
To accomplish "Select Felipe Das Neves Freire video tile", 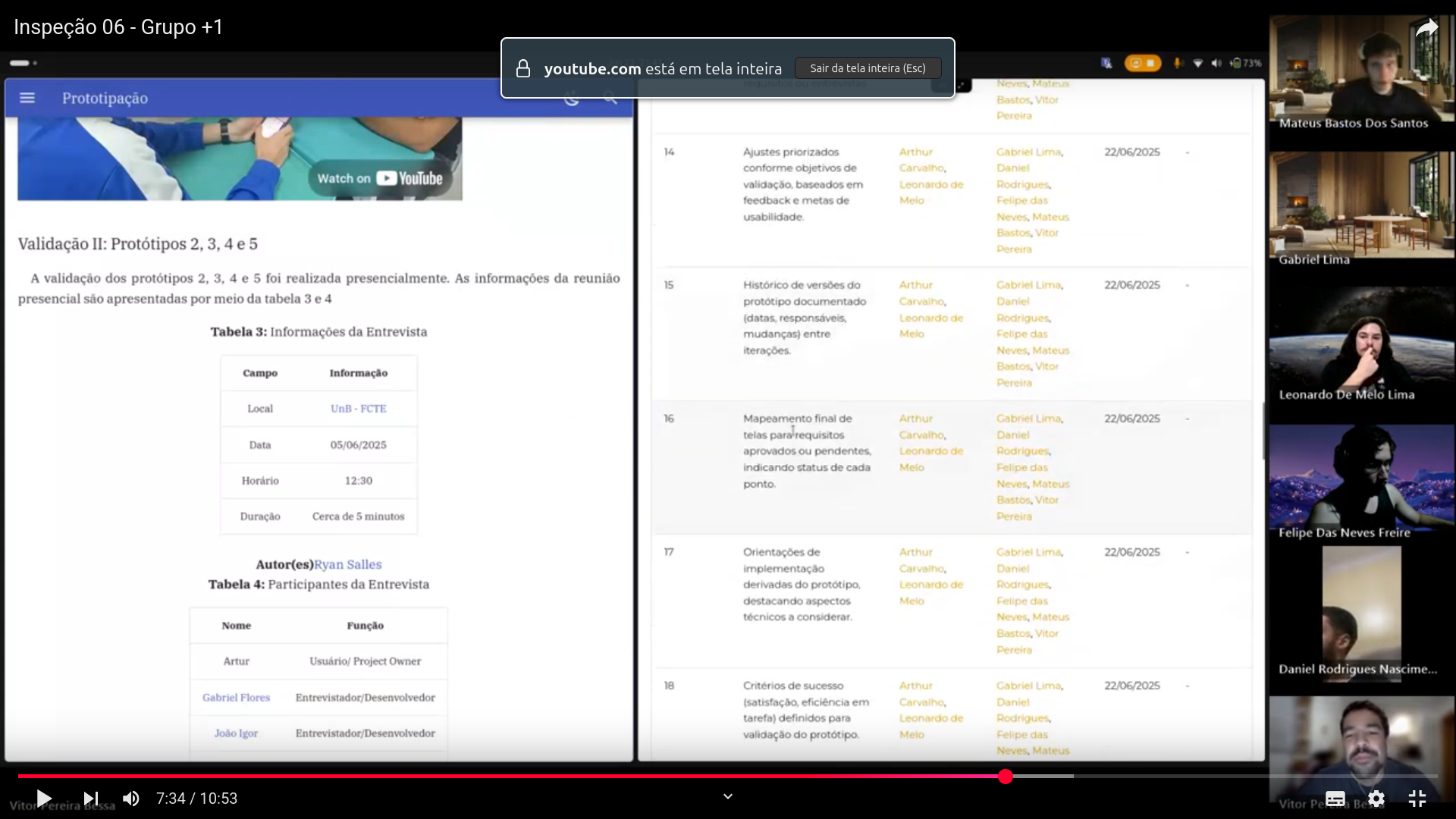I will click(x=1362, y=483).
